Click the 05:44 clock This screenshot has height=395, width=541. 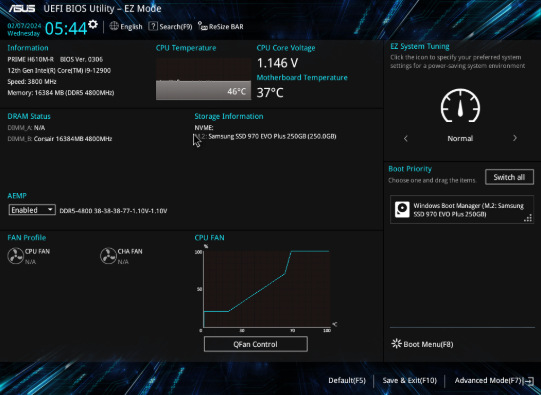66,28
